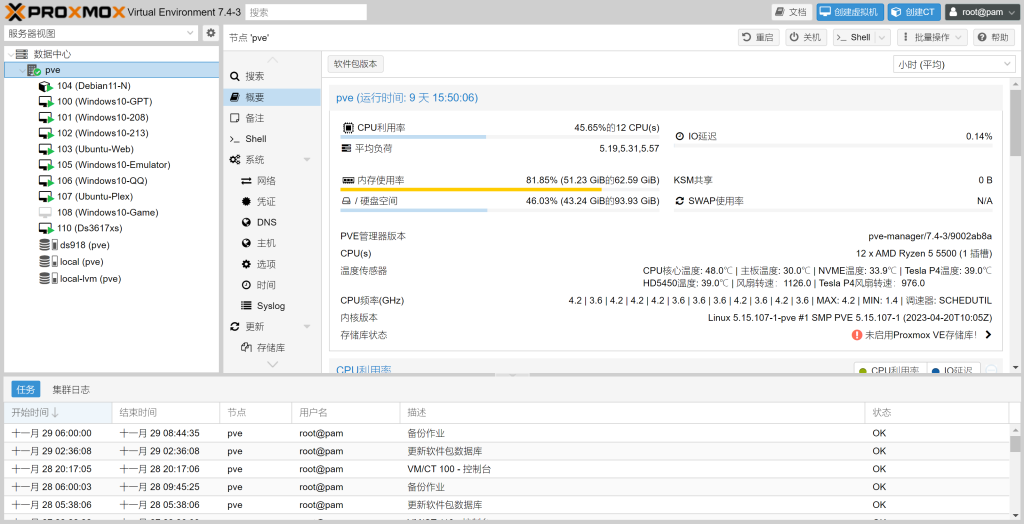This screenshot has height=524, width=1024.
Task: Click the 帮助 help button
Action: [x=994, y=37]
